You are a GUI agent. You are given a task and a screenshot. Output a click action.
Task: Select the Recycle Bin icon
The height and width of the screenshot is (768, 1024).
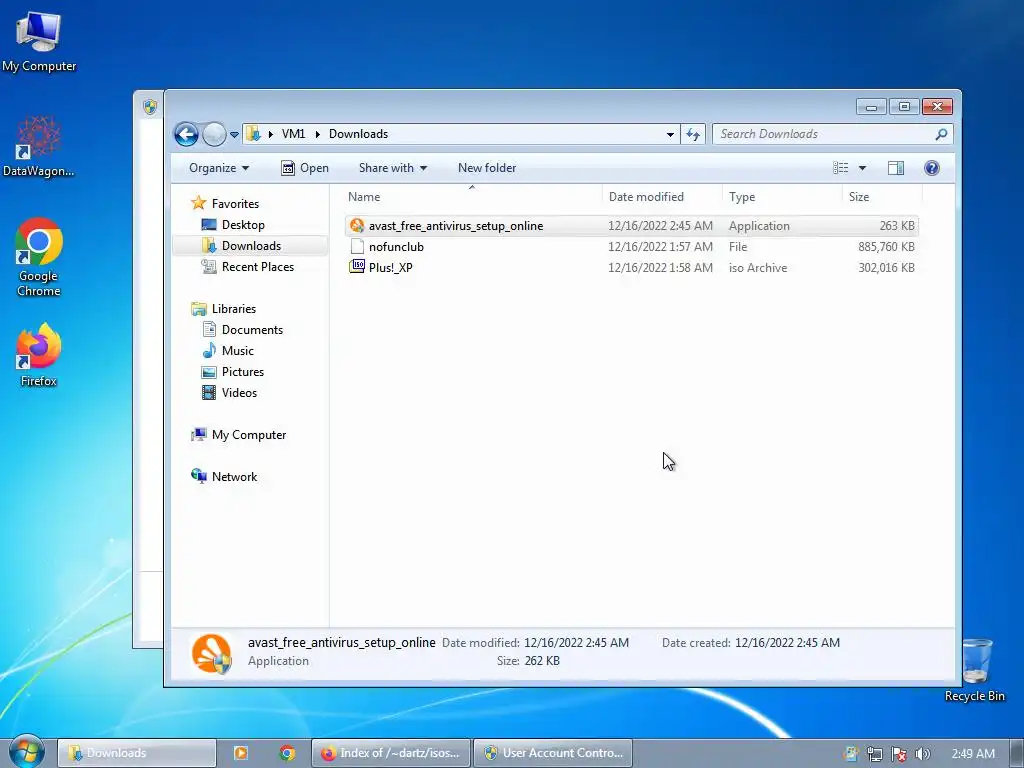point(974,669)
